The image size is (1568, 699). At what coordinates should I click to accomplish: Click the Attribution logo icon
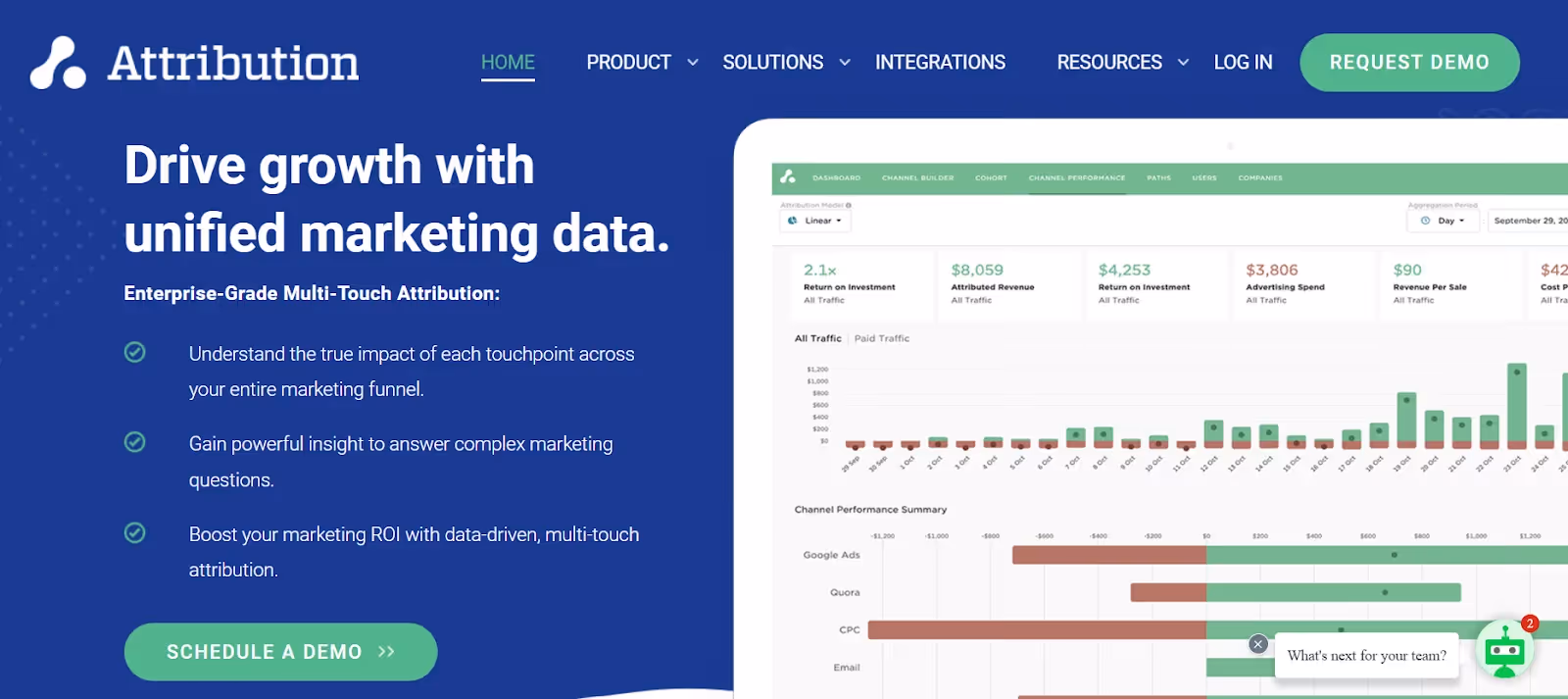click(x=58, y=63)
